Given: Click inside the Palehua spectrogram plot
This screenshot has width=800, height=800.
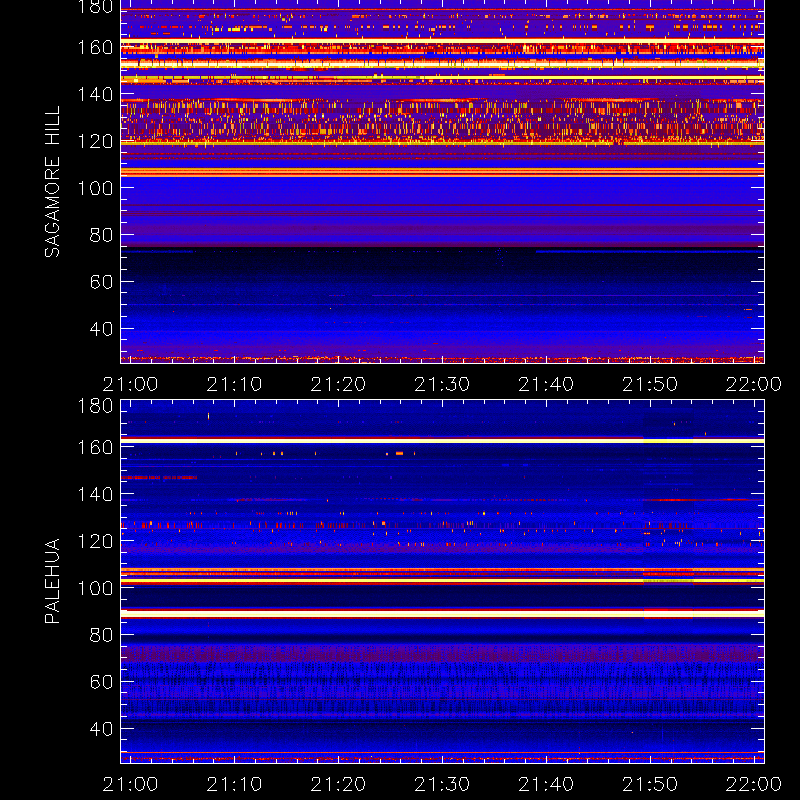Looking at the screenshot, I should coord(442,582).
